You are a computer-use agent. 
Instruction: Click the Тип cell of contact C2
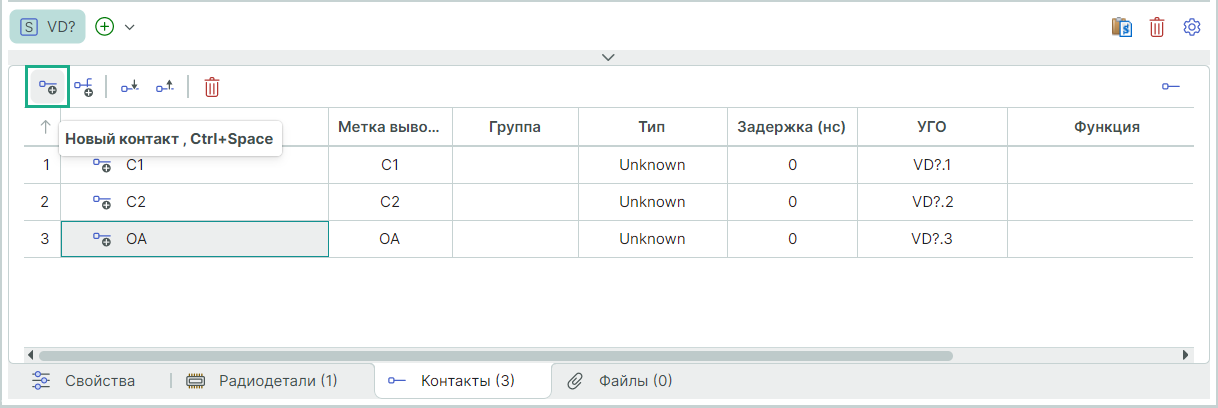pyautogui.click(x=652, y=202)
